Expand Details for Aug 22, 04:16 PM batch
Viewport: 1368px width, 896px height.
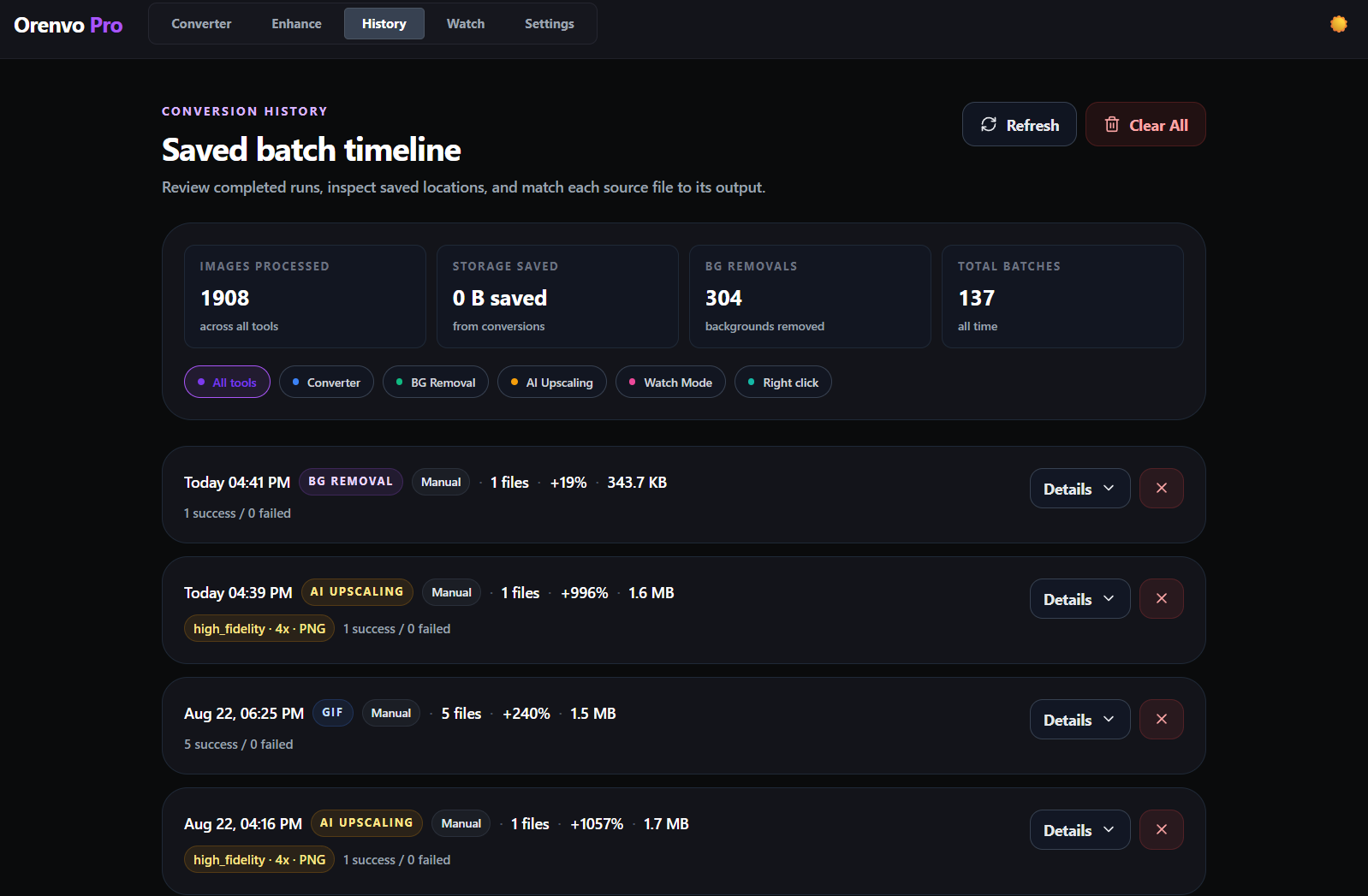click(1080, 829)
